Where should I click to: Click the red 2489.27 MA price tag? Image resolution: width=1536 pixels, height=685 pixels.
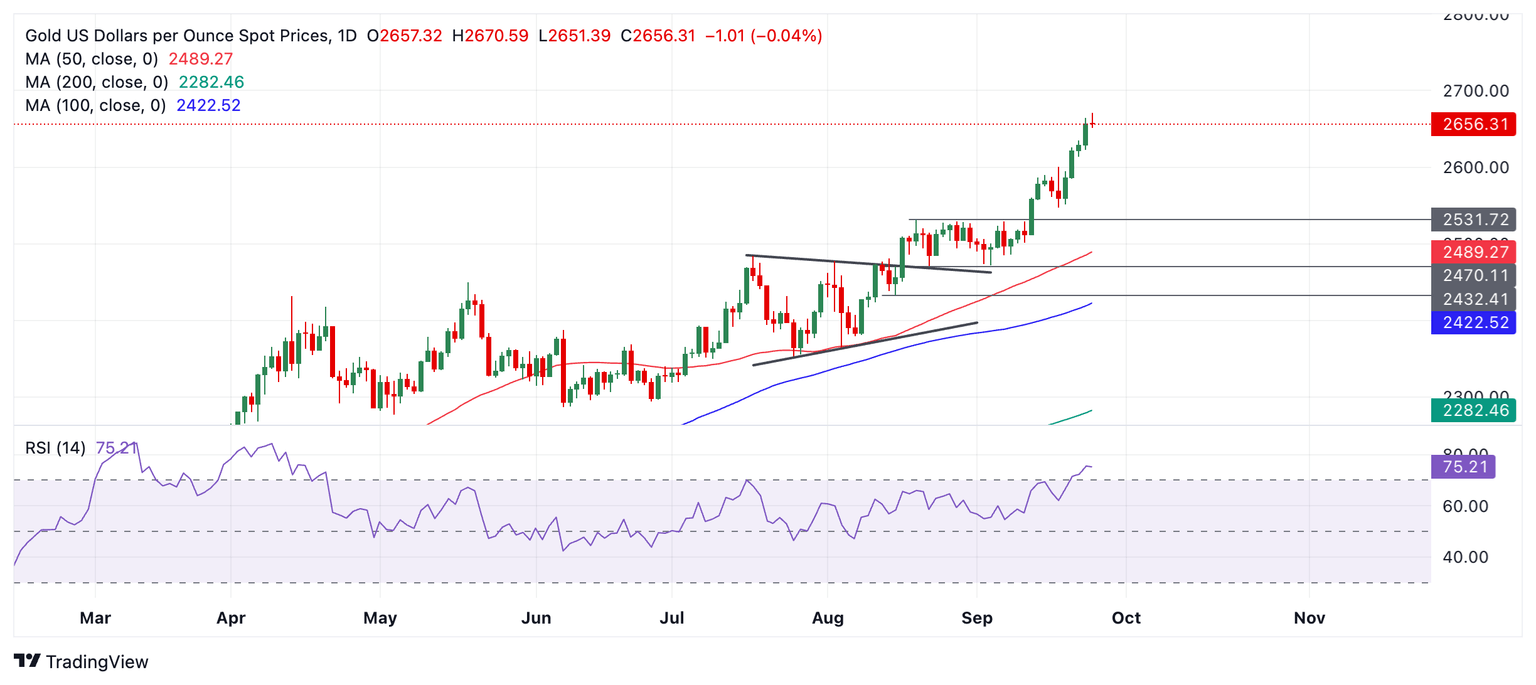pyautogui.click(x=1473, y=252)
